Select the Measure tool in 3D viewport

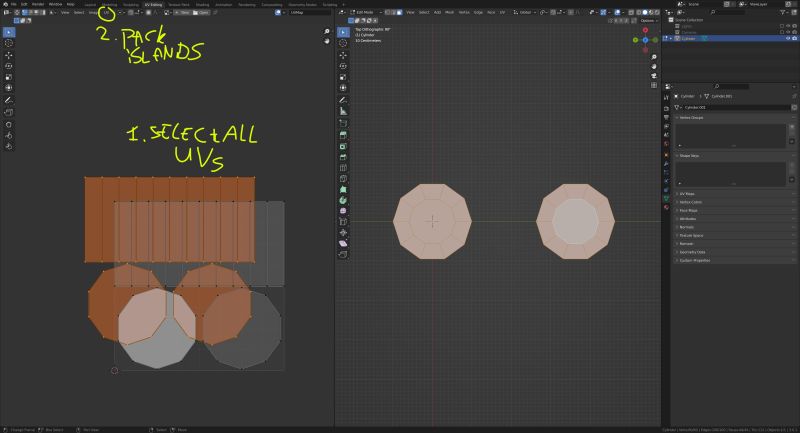coord(343,111)
